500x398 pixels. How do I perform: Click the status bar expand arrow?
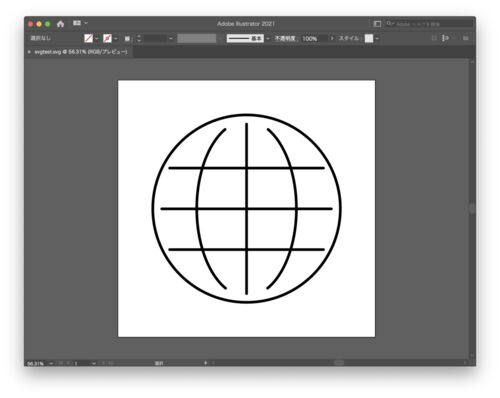pyautogui.click(x=205, y=363)
